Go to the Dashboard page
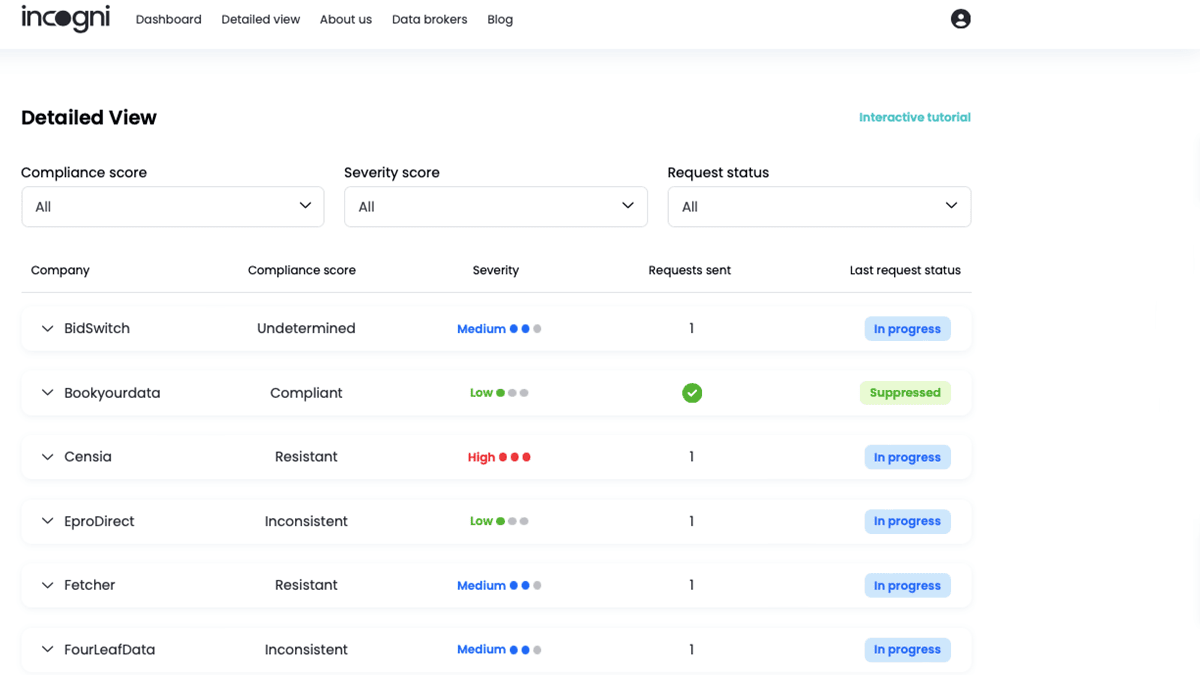This screenshot has height=675, width=1200. 168,19
